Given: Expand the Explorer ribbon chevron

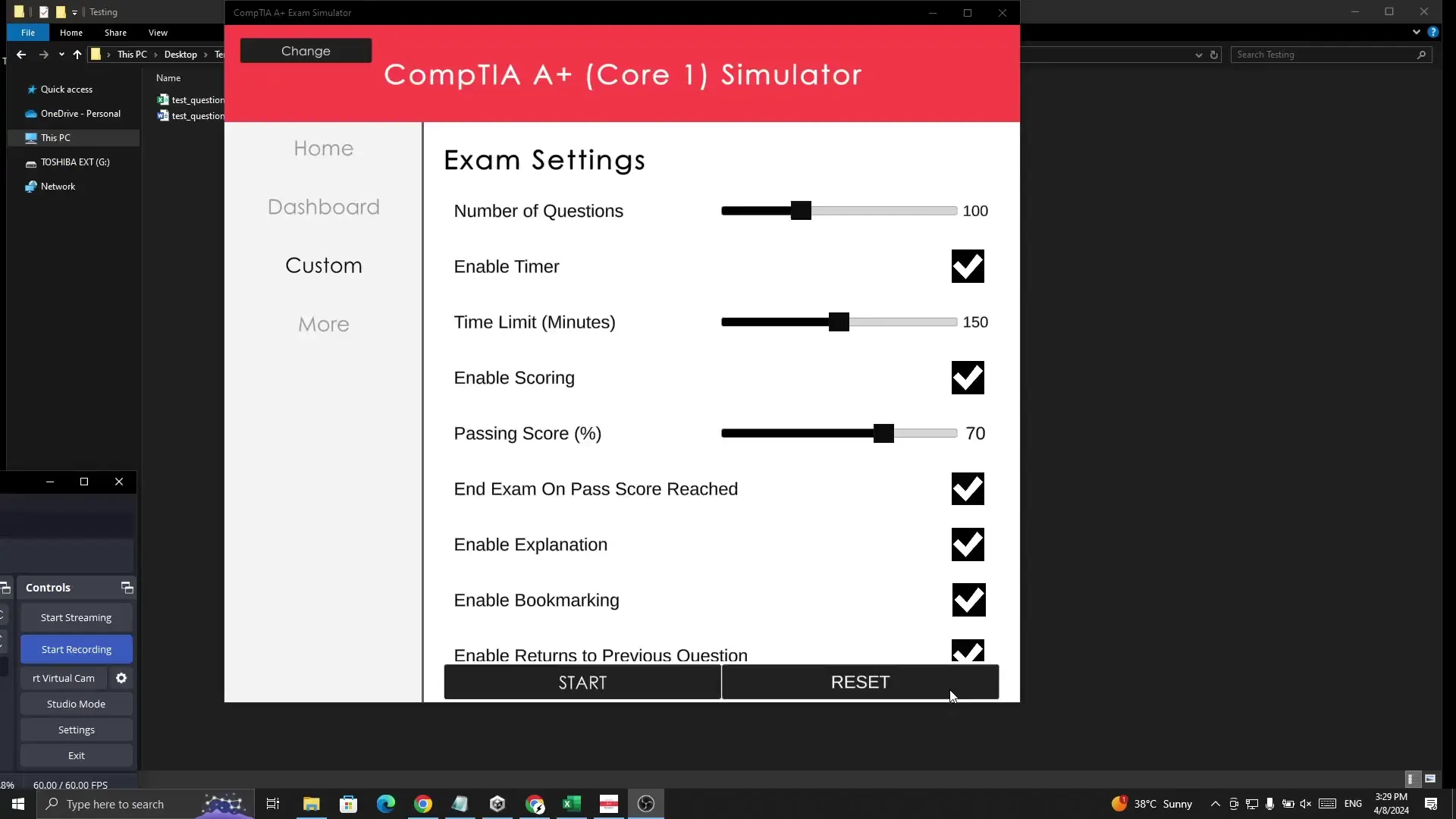Looking at the screenshot, I should (1416, 33).
